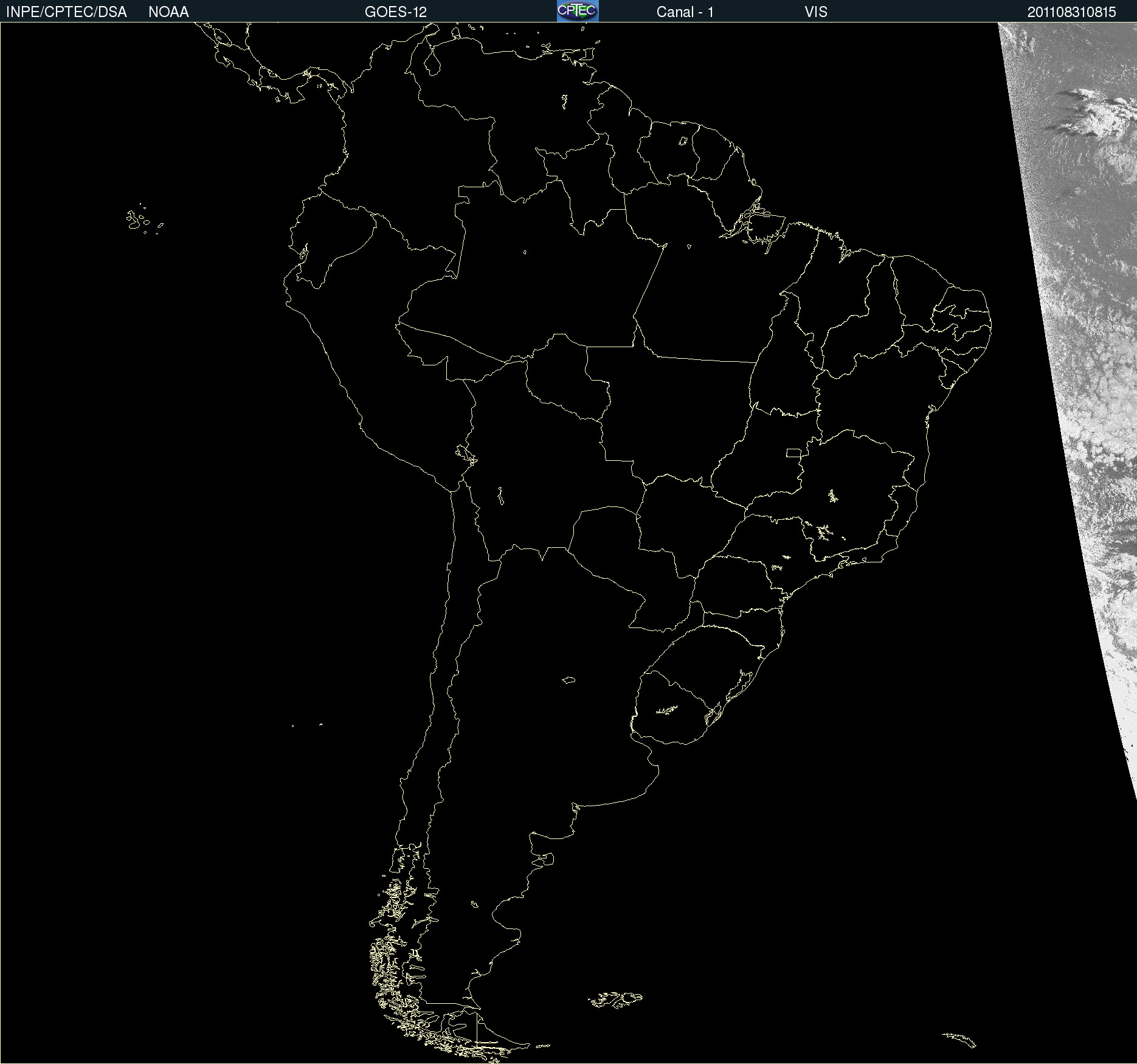This screenshot has width=1137, height=1064.
Task: Select the VIS channel label
Action: 816,12
